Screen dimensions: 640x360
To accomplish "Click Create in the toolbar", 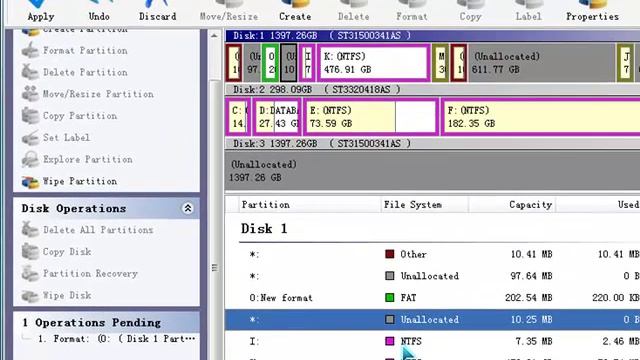I will (x=295, y=11).
